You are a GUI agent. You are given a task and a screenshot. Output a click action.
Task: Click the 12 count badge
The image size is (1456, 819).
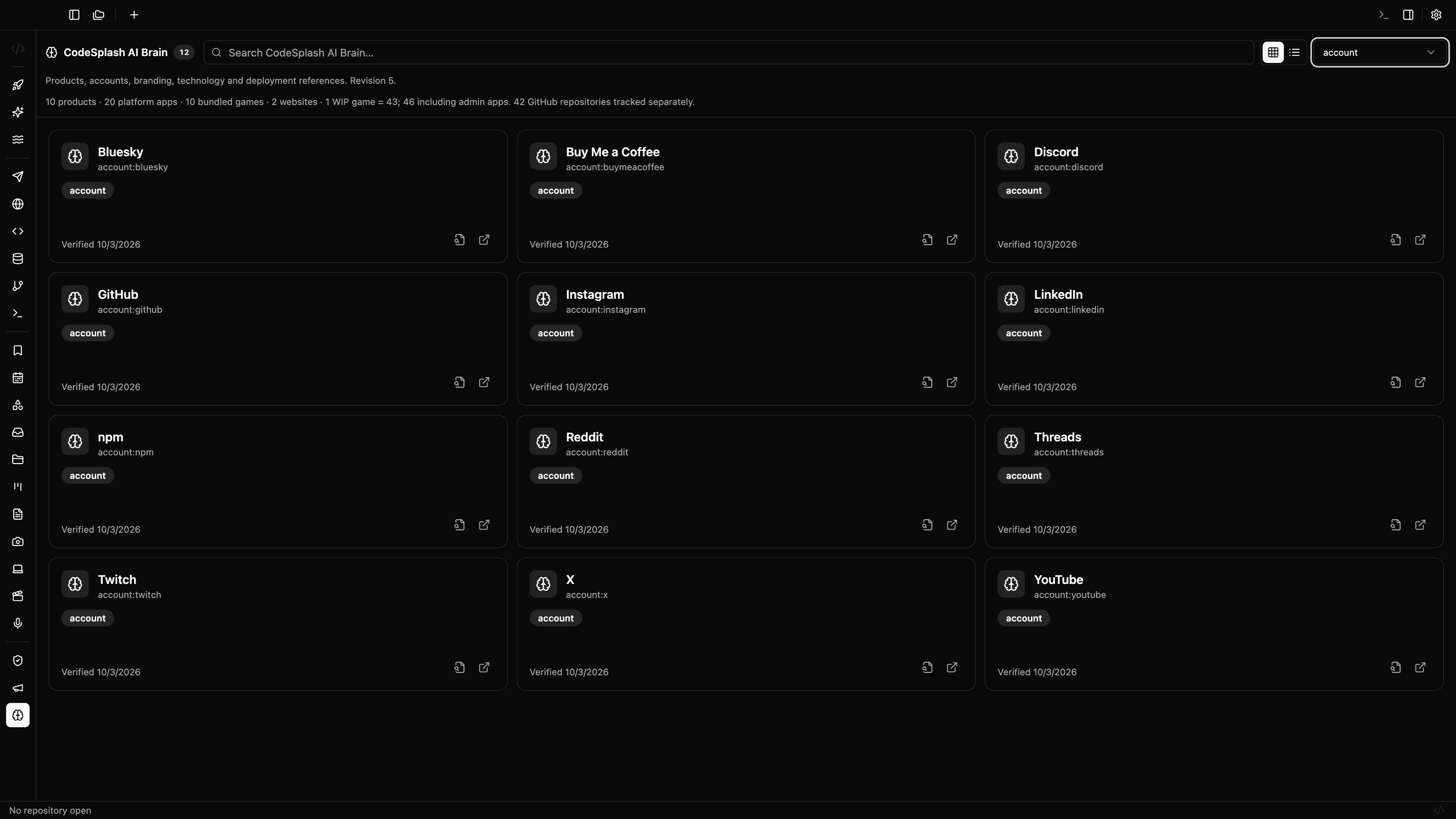(x=184, y=53)
